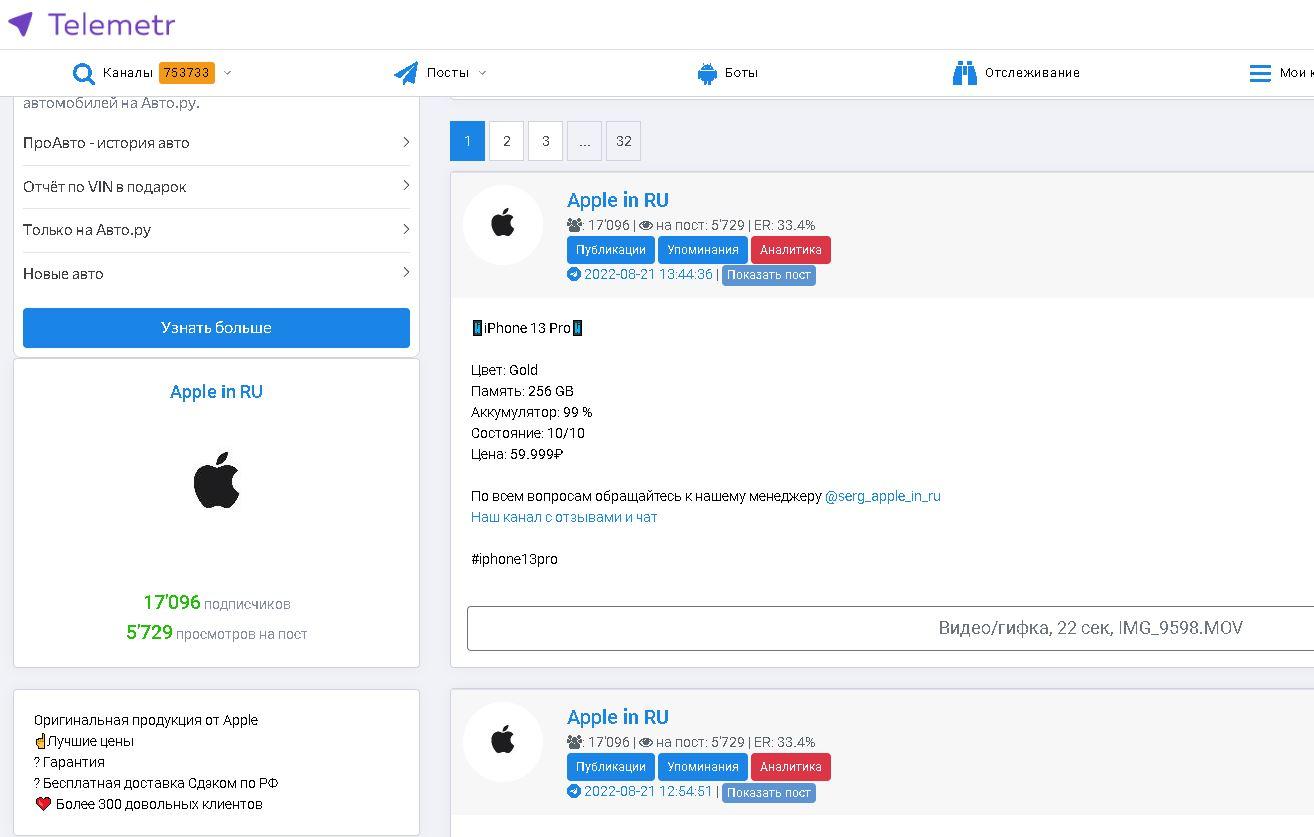Click 5'729 просмотров на пост text

216,633
